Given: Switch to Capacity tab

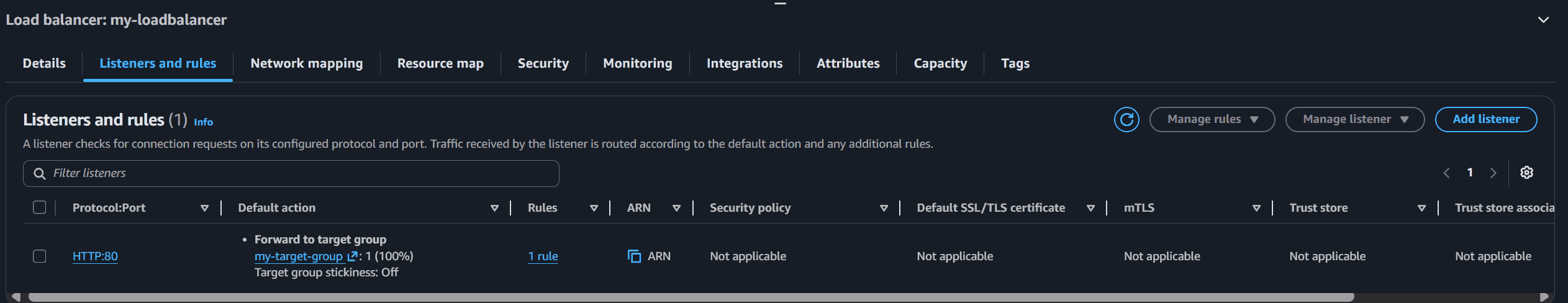Looking at the screenshot, I should click(940, 63).
